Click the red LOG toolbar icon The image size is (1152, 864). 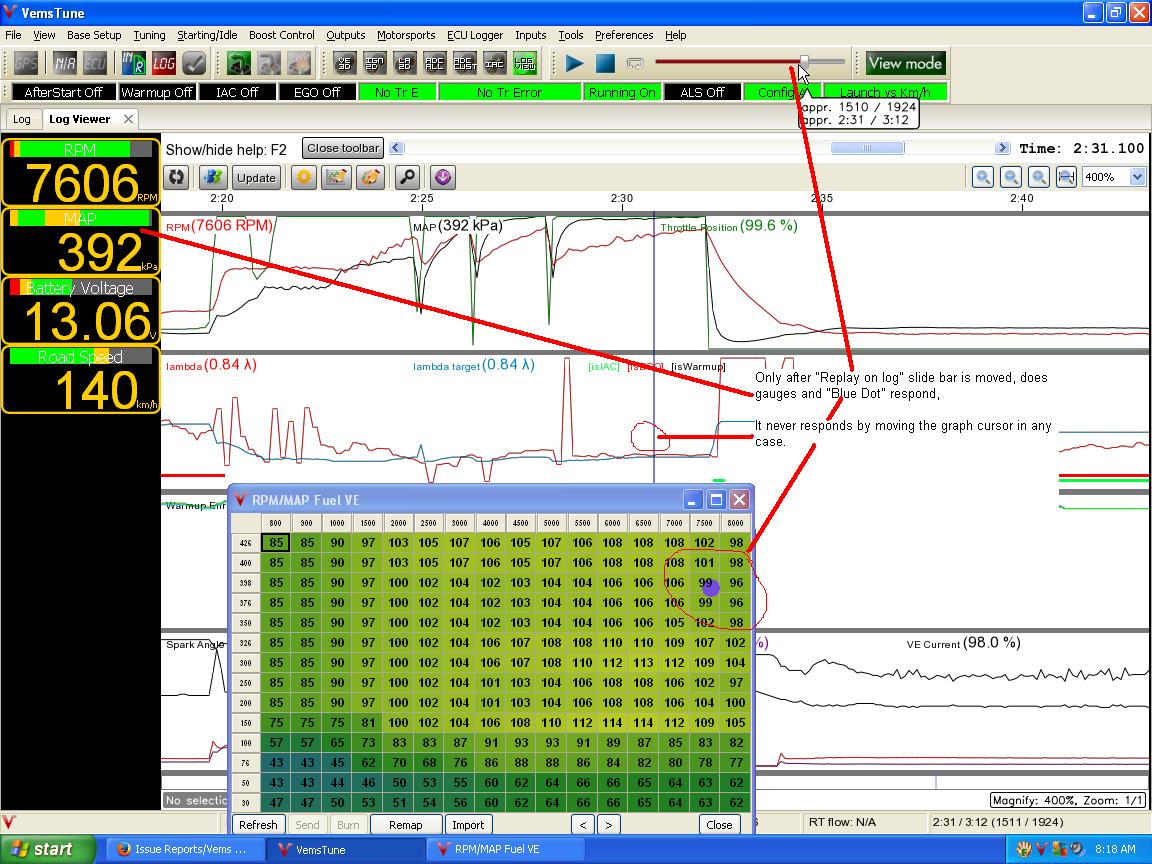[x=164, y=63]
